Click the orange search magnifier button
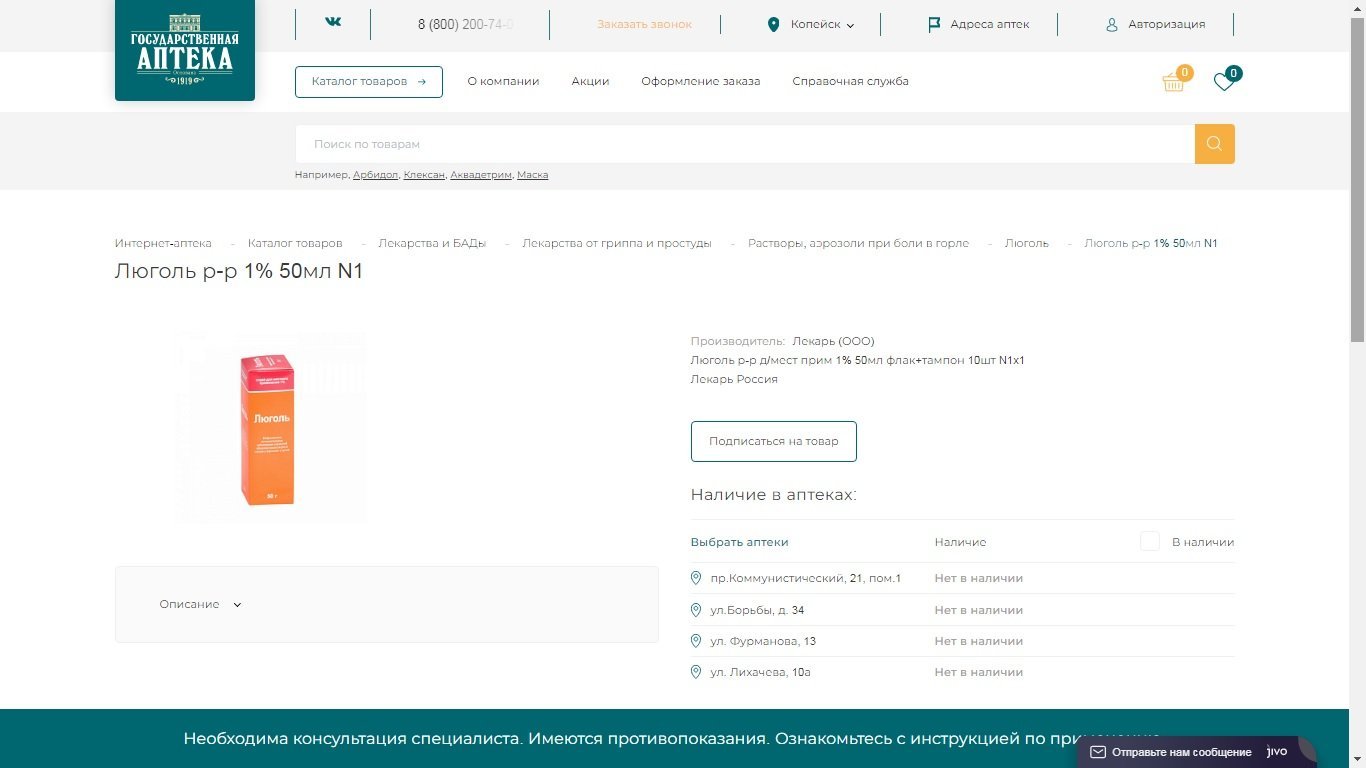This screenshot has width=1366, height=768. coord(1215,144)
